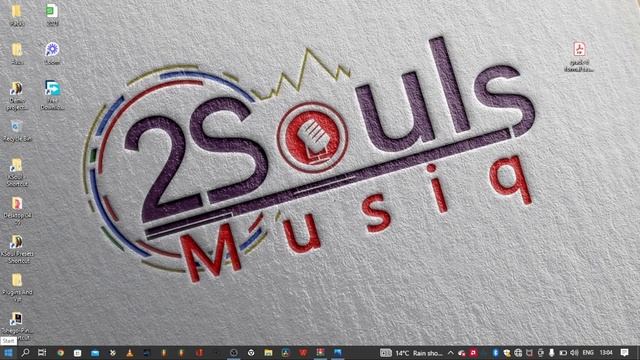
Task: Launch Google Chrome from taskbar
Action: [60, 353]
